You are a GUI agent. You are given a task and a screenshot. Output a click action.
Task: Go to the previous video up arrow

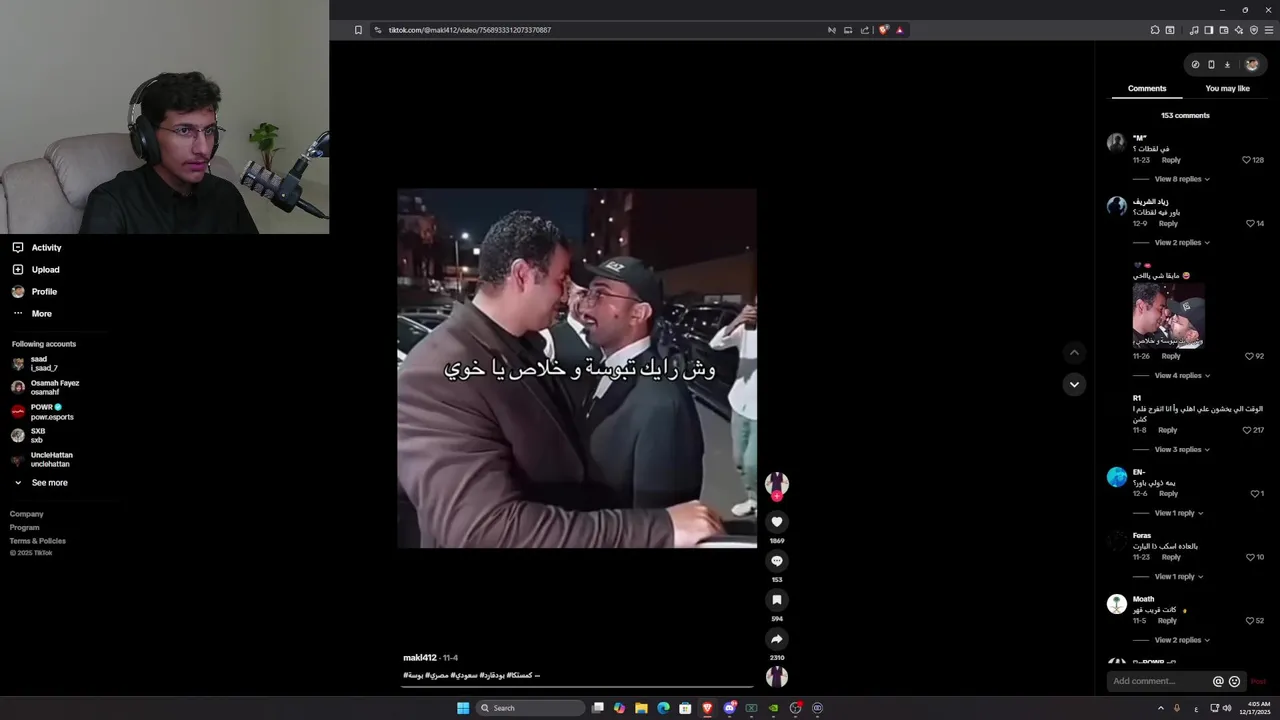1074,352
